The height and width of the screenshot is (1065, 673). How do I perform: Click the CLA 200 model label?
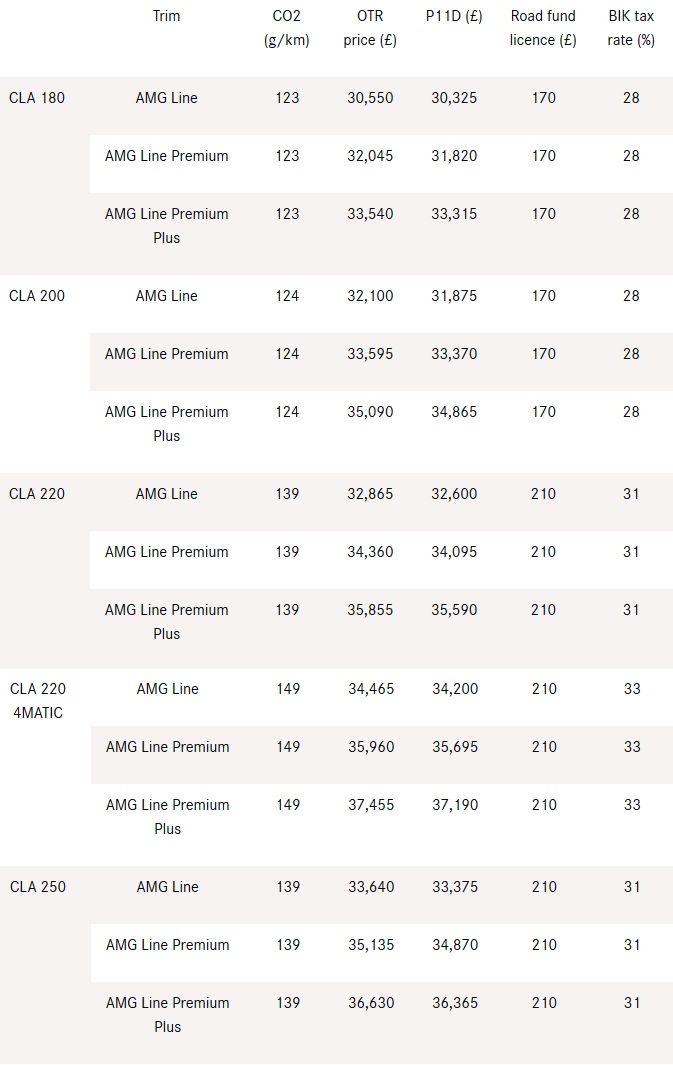37,296
